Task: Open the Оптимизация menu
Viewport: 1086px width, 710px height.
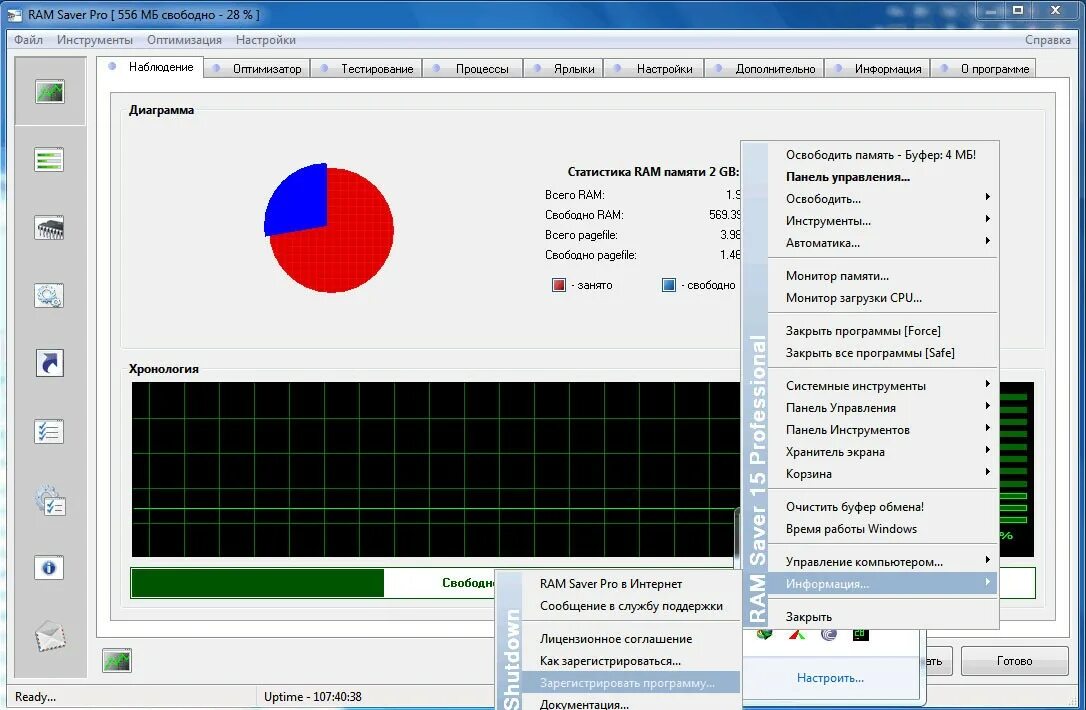Action: (184, 39)
